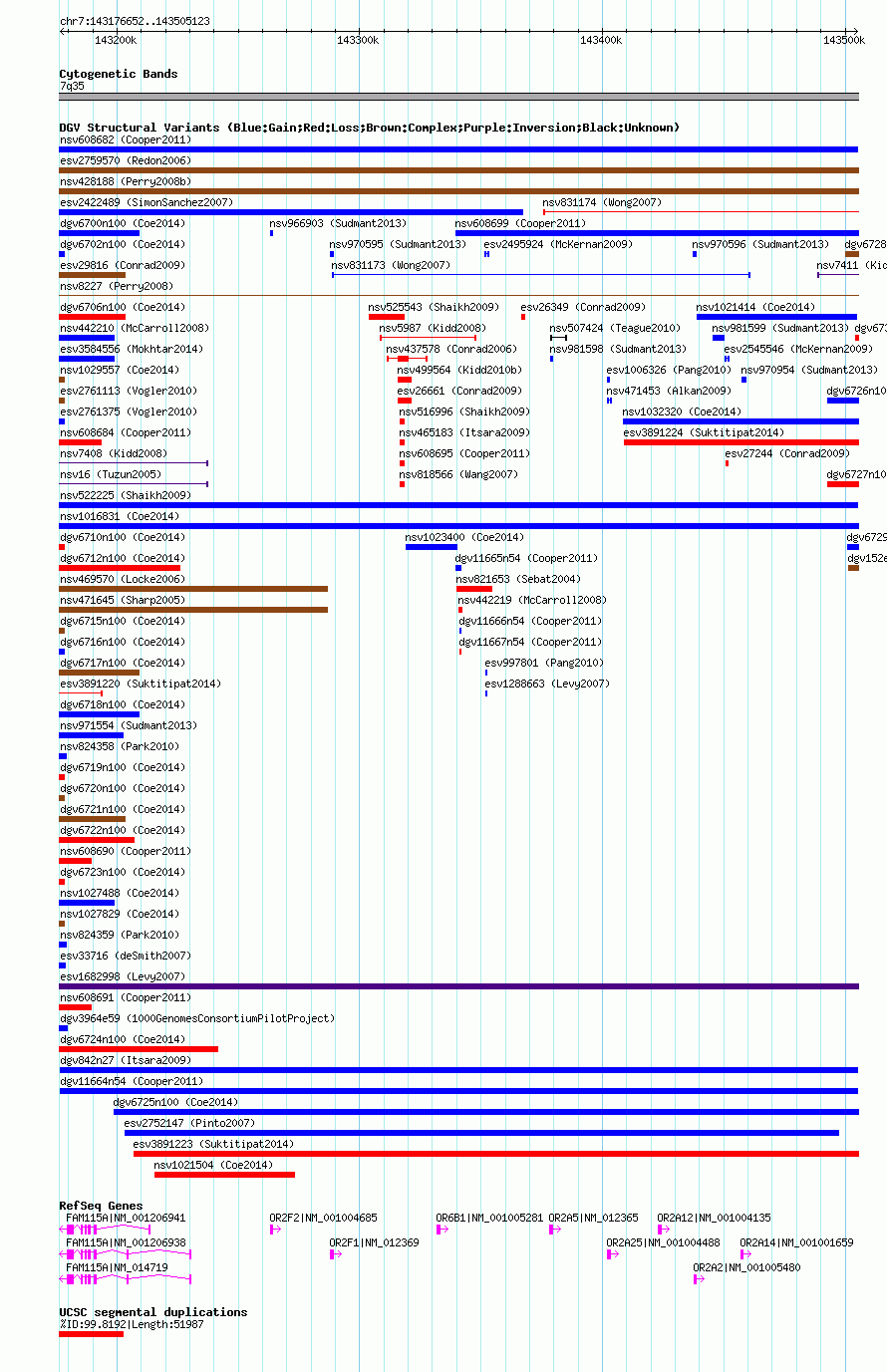Select esv26349 (Conrad2009) variant
Screen dimensions: 887x1372
click(583, 307)
